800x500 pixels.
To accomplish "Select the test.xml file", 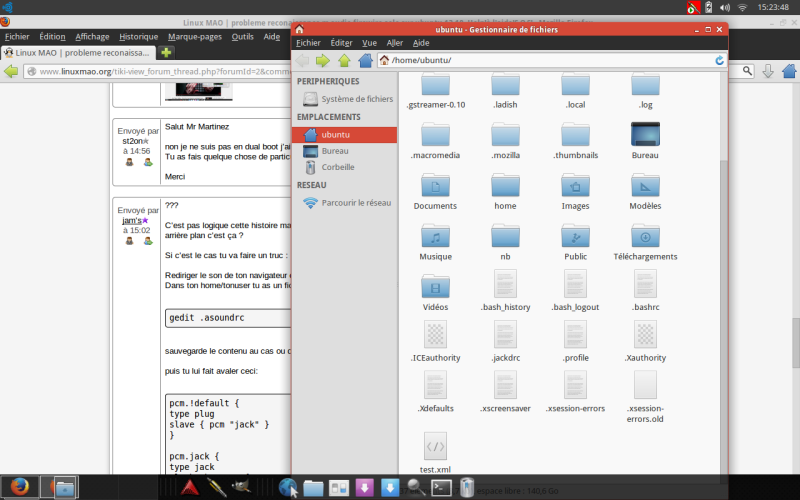I will (x=435, y=453).
